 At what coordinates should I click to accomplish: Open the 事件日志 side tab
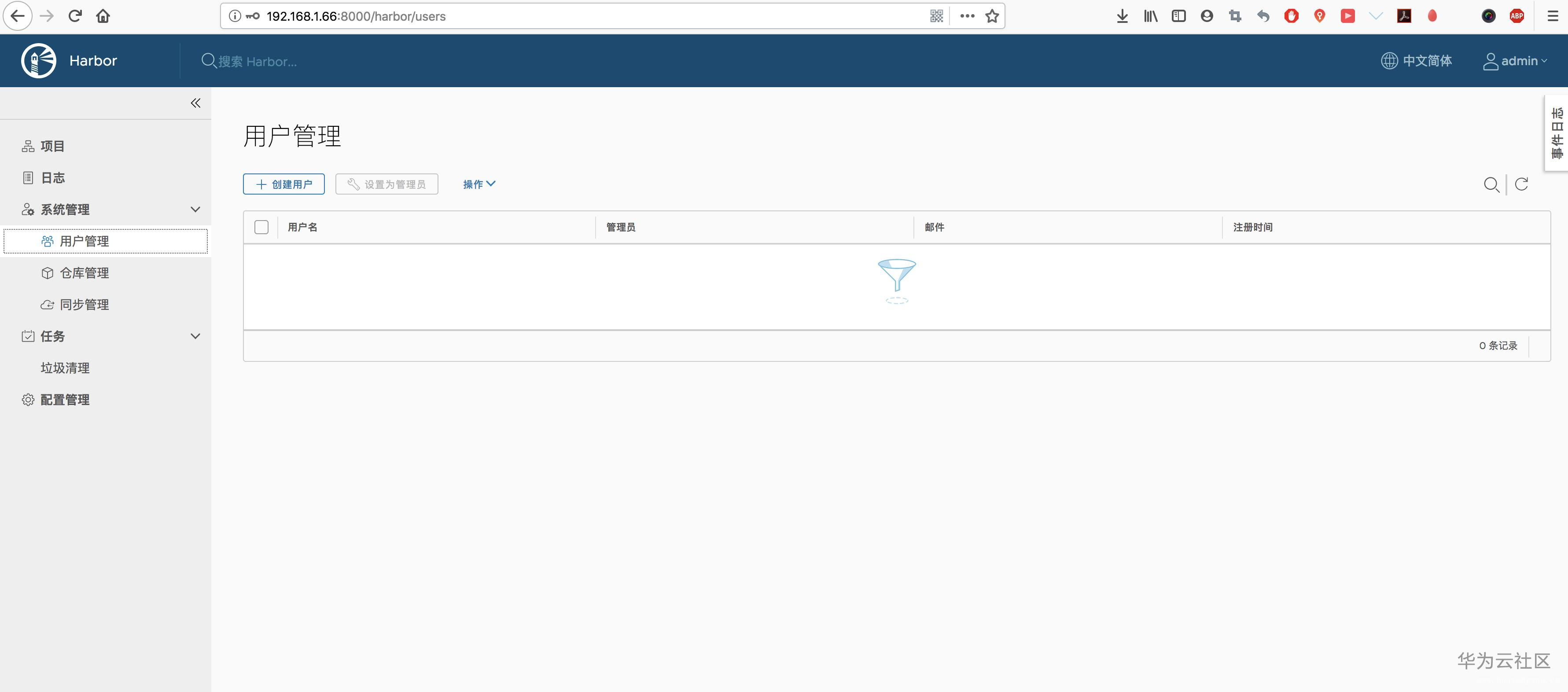[x=1557, y=133]
